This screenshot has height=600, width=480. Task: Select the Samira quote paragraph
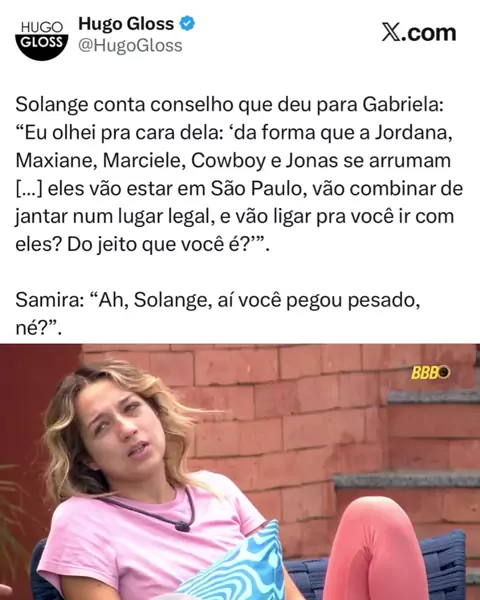pyautogui.click(x=218, y=314)
